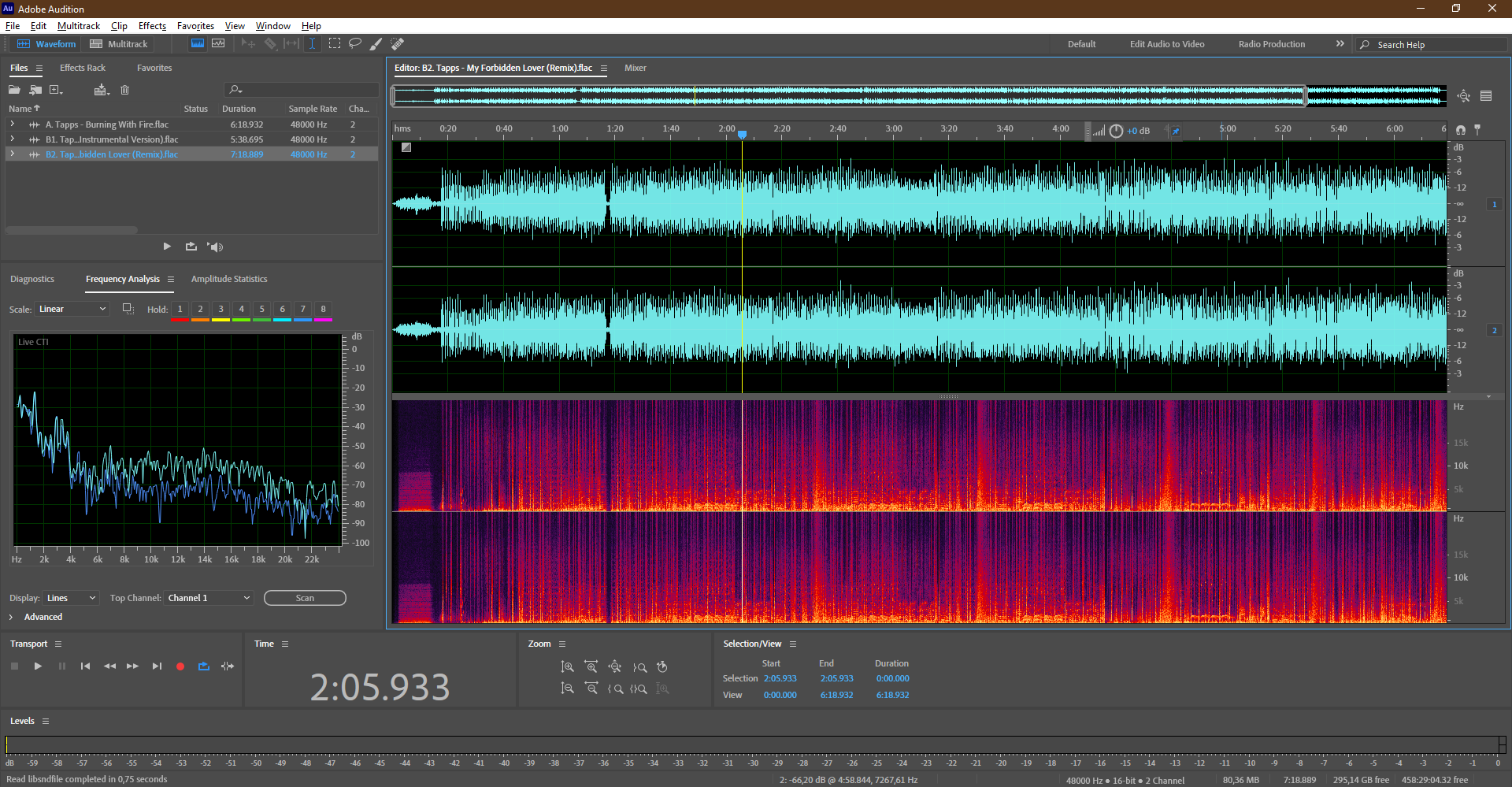Viewport: 1512px width, 787px height.
Task: Click Zoom to Selection icon
Action: click(639, 689)
